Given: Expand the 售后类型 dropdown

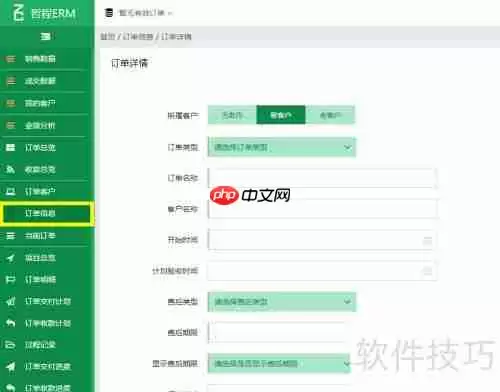Looking at the screenshot, I should [x=282, y=302].
